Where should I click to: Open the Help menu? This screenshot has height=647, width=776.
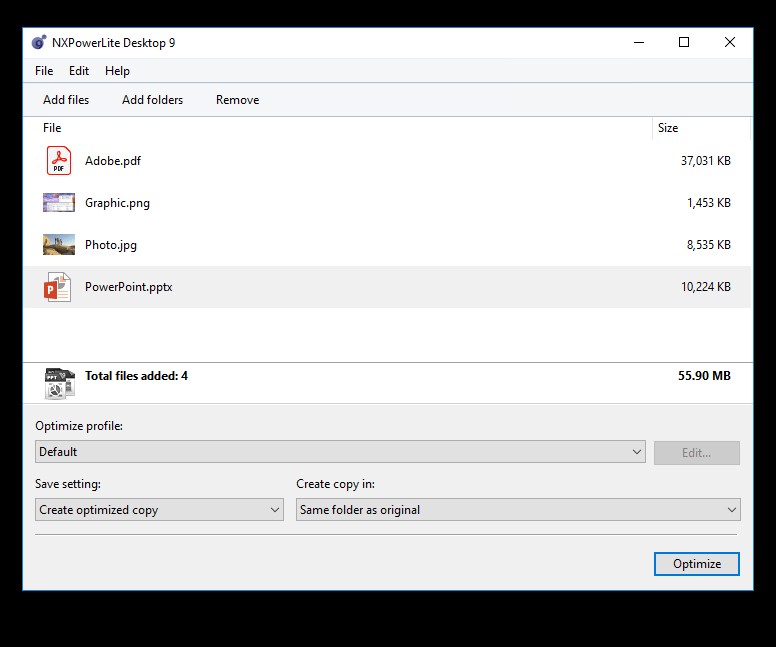click(117, 71)
